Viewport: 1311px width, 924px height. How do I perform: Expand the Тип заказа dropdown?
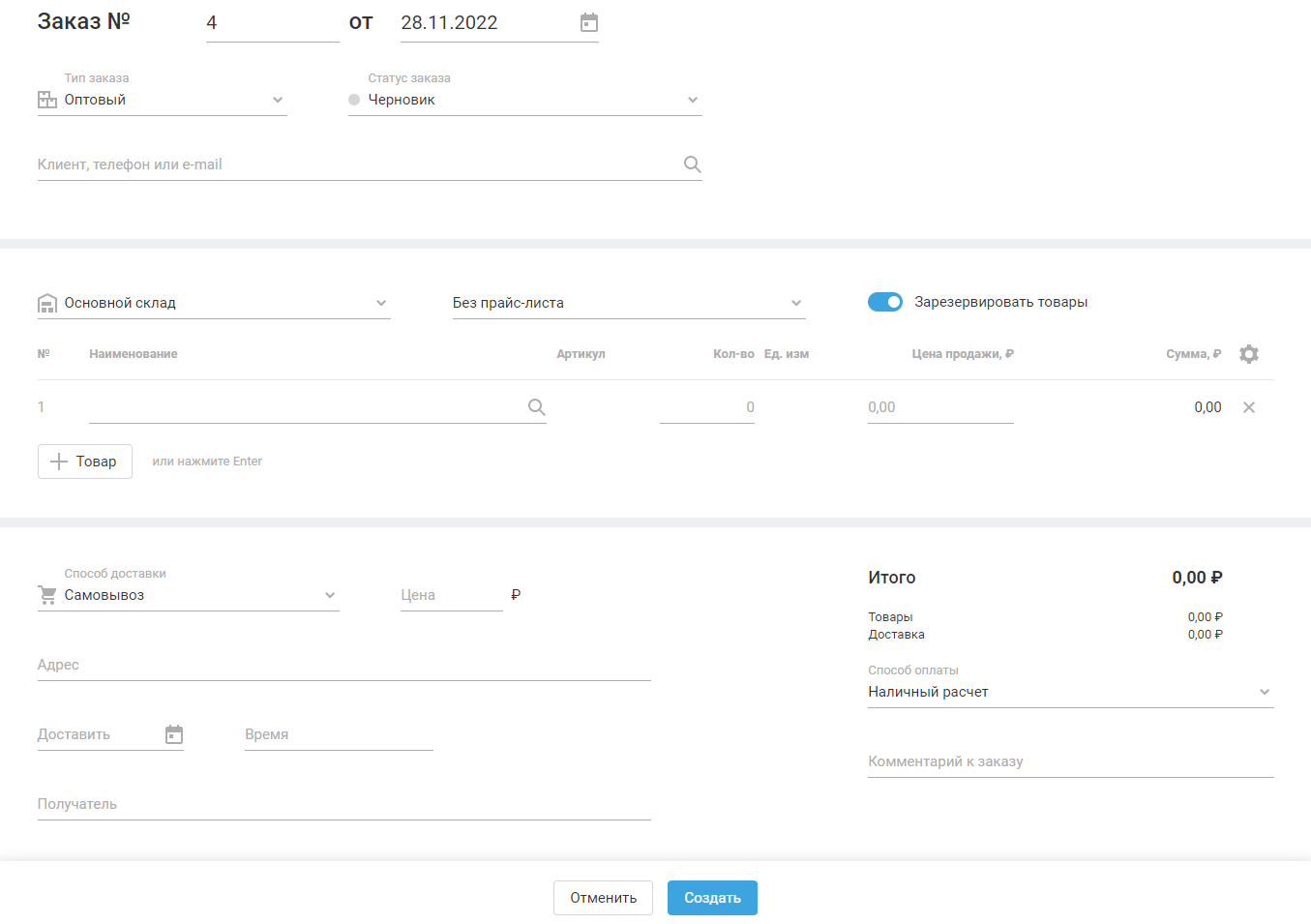click(278, 100)
